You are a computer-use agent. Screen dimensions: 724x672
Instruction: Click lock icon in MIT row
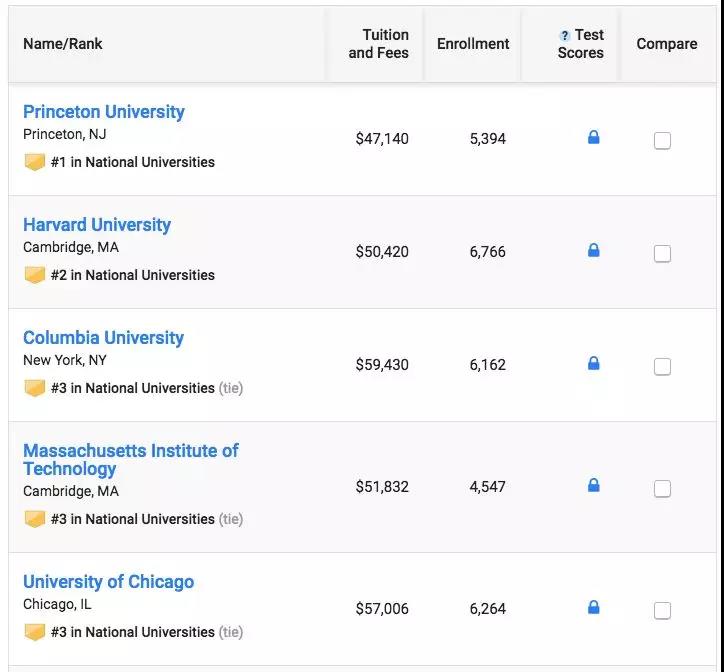pos(593,486)
